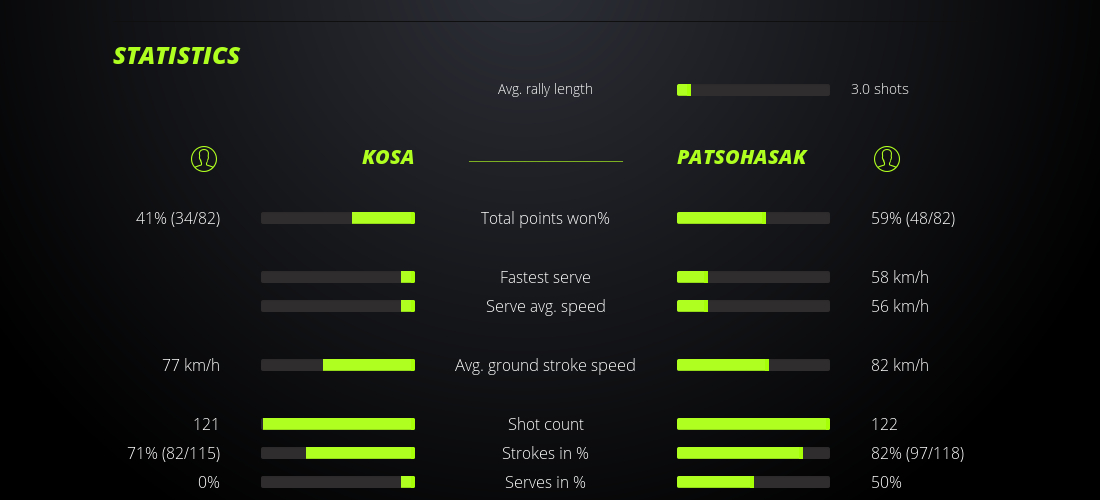Click Patsohasak's total points won bar
This screenshot has height=500, width=1100.
click(753, 218)
